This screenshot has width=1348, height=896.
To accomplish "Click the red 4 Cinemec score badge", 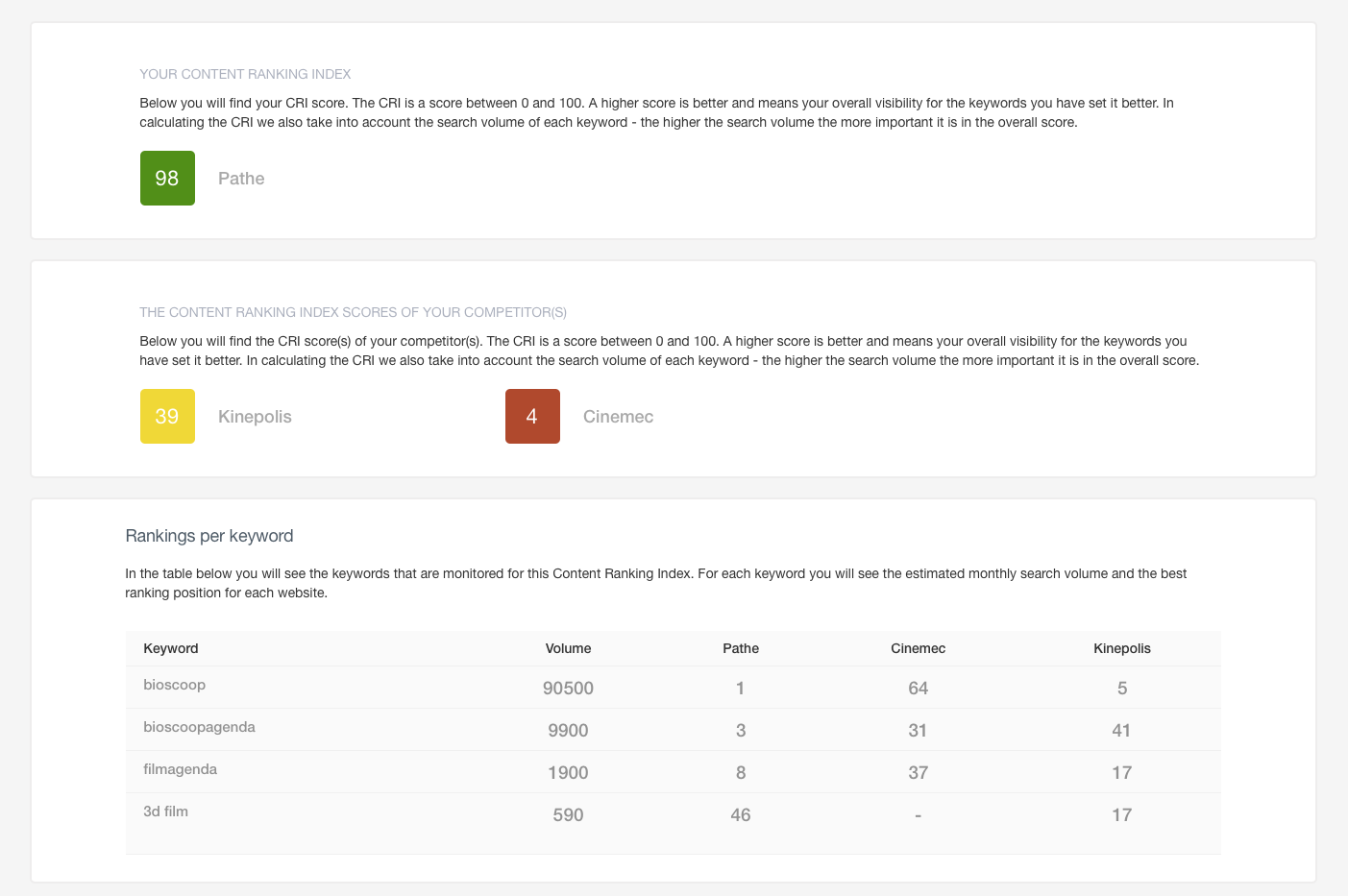I will (532, 416).
